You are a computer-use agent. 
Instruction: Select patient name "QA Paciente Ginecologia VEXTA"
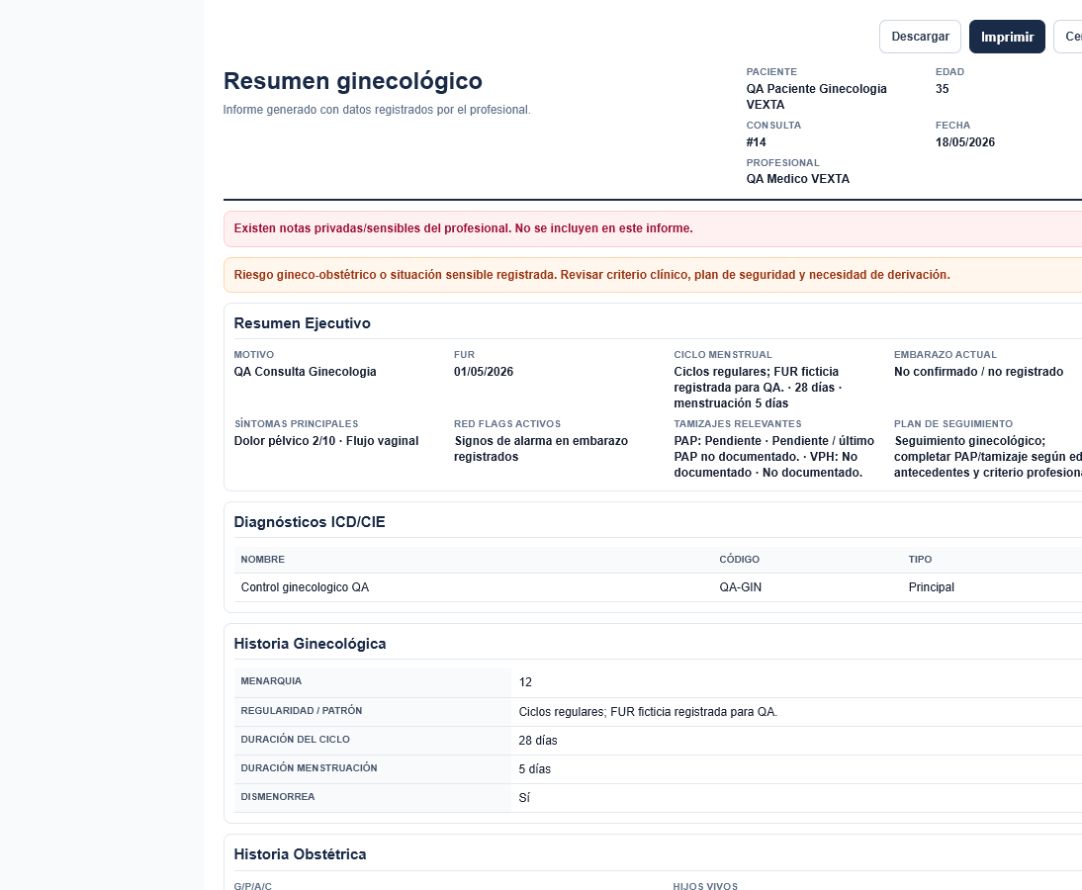[x=816, y=97]
